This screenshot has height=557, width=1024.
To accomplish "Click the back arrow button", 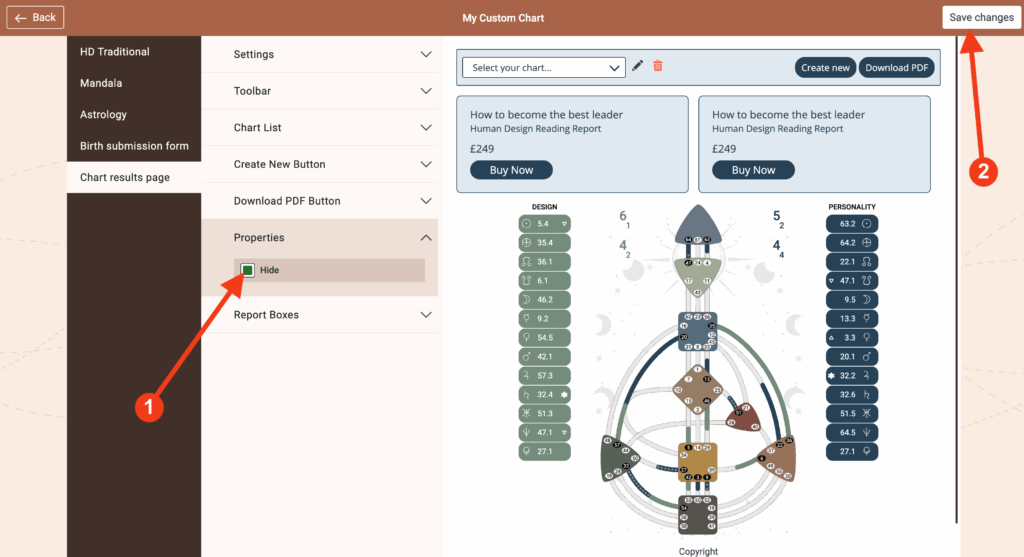I will coord(35,17).
